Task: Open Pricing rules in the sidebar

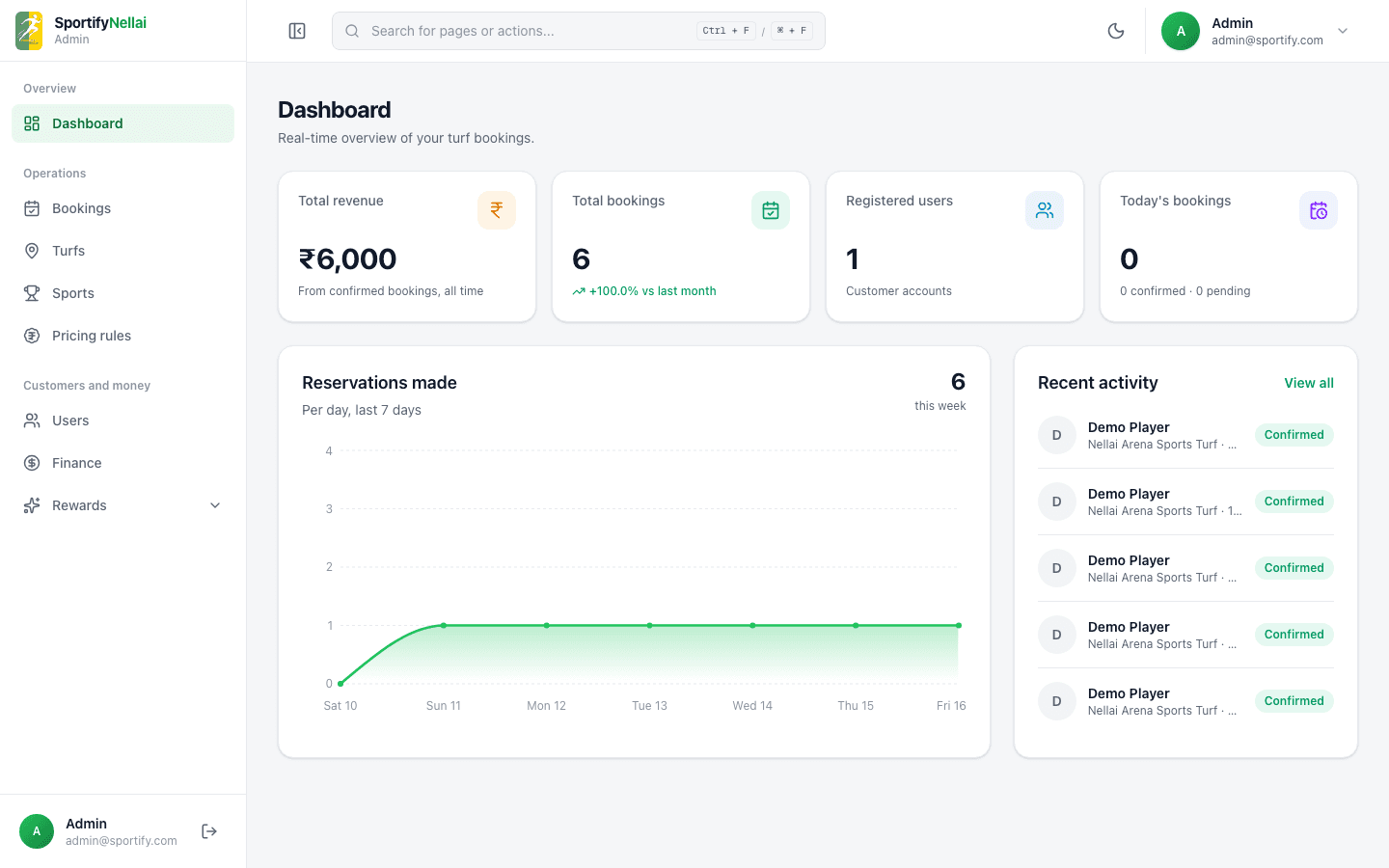Action: click(123, 336)
